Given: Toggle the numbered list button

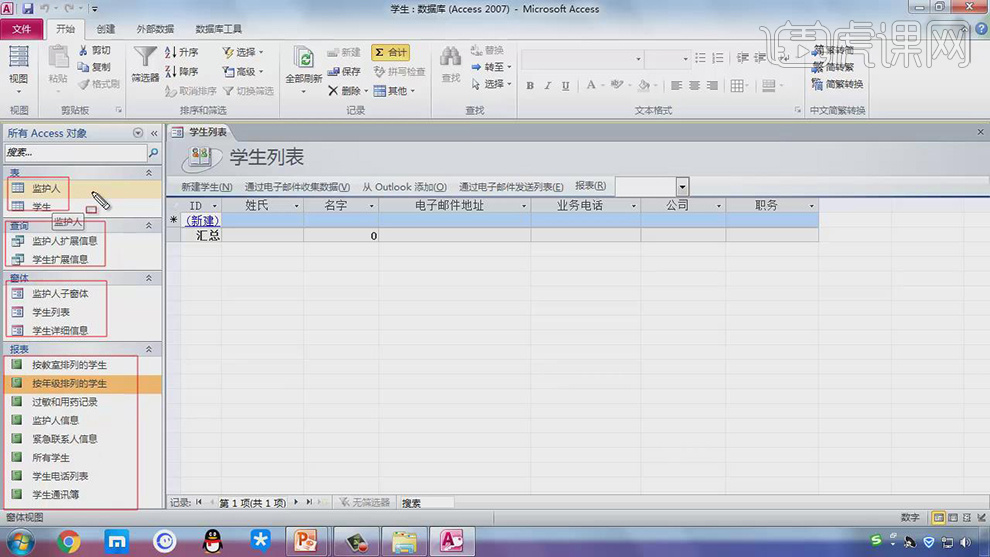Looking at the screenshot, I should 718,58.
